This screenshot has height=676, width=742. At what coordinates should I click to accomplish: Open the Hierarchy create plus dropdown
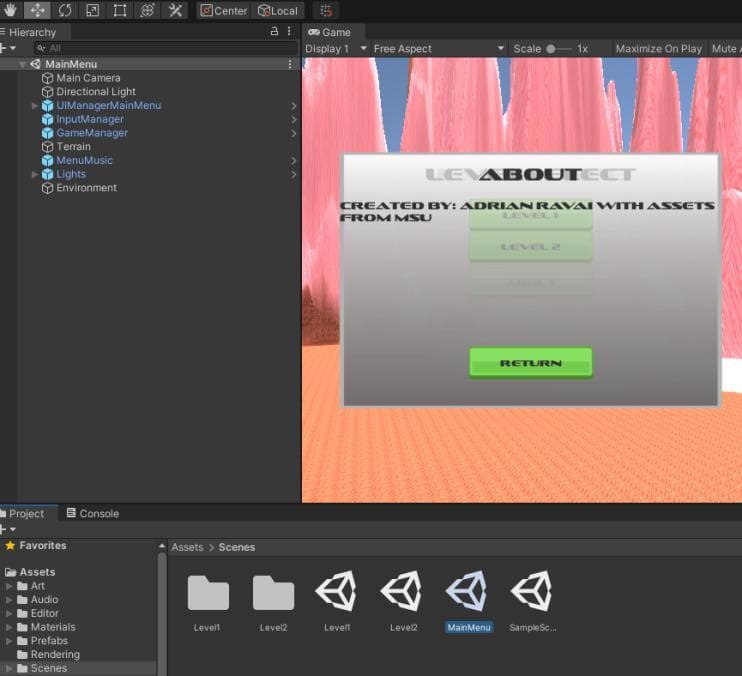pos(8,48)
